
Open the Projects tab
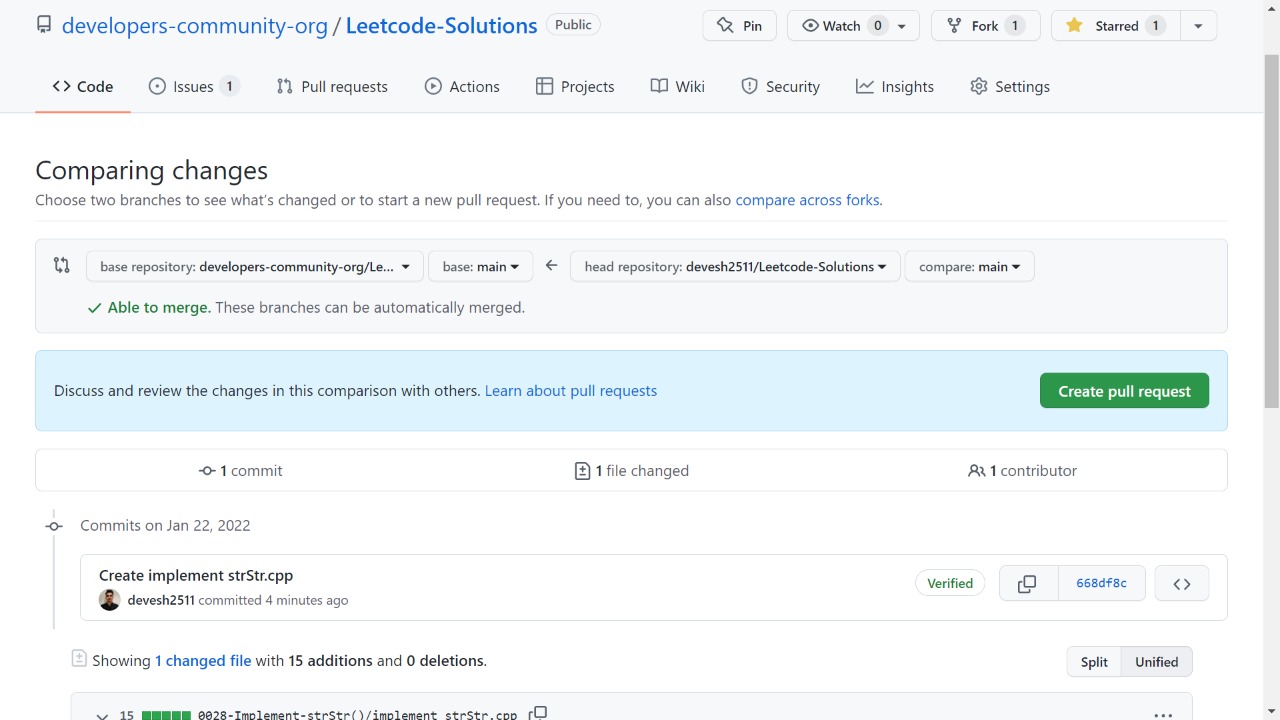tap(575, 87)
